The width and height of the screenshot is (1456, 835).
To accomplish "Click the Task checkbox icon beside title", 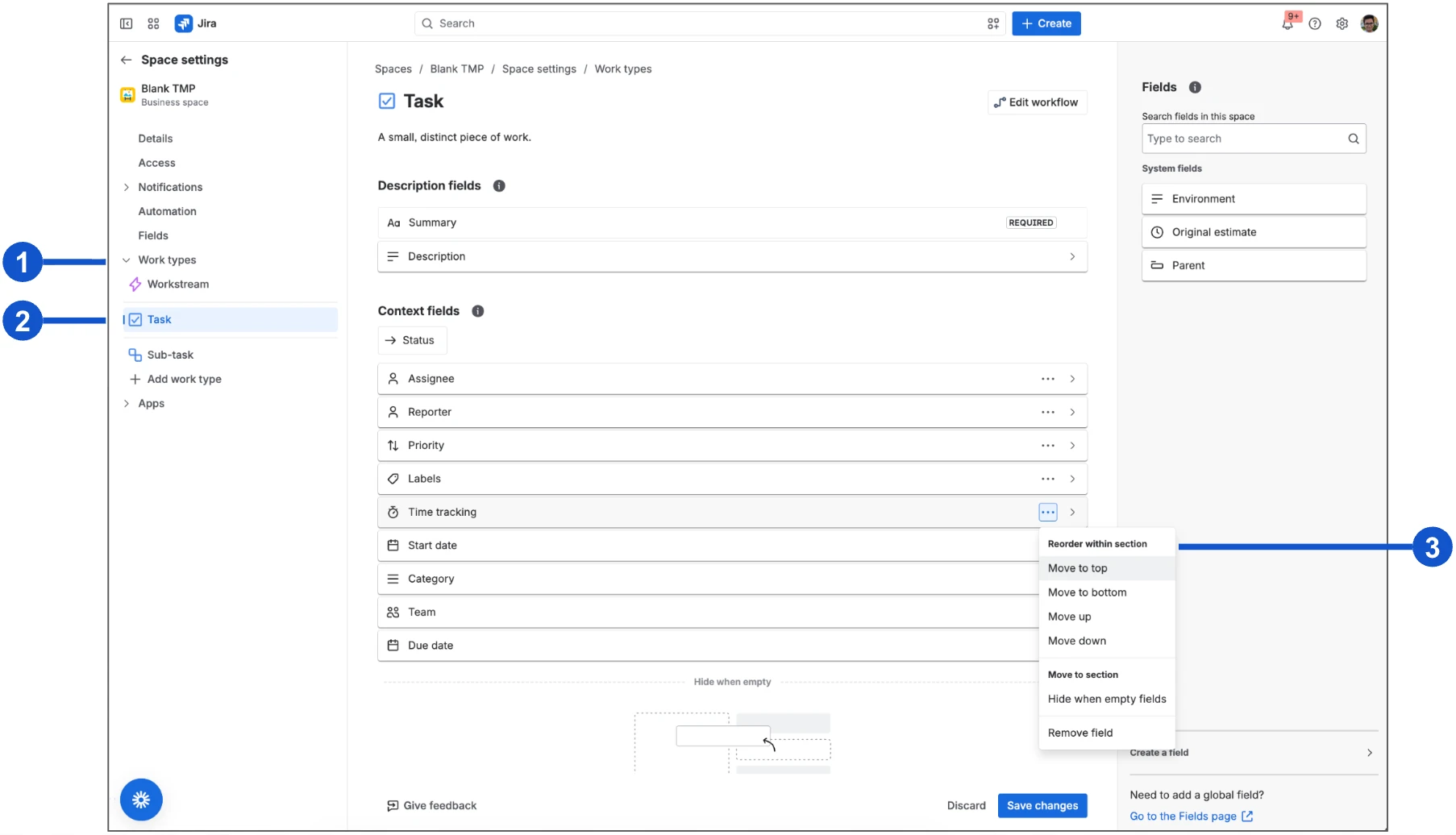I will 387,101.
